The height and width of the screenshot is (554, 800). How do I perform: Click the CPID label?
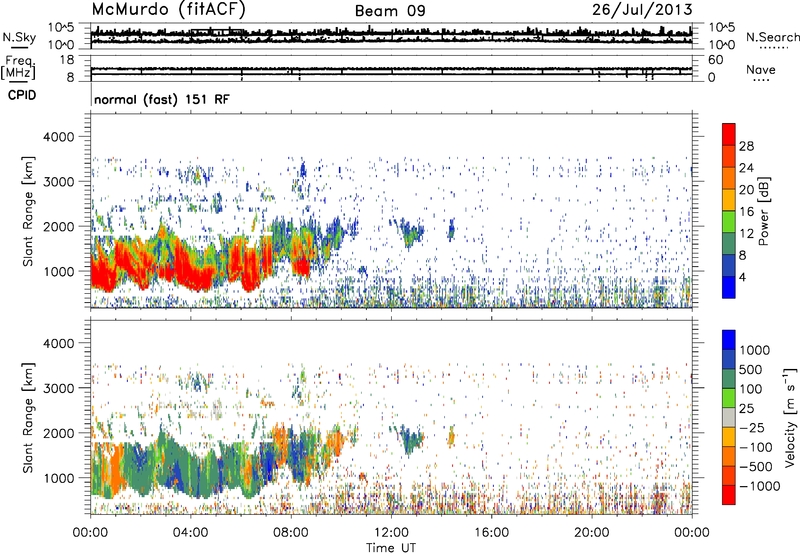pyautogui.click(x=22, y=95)
